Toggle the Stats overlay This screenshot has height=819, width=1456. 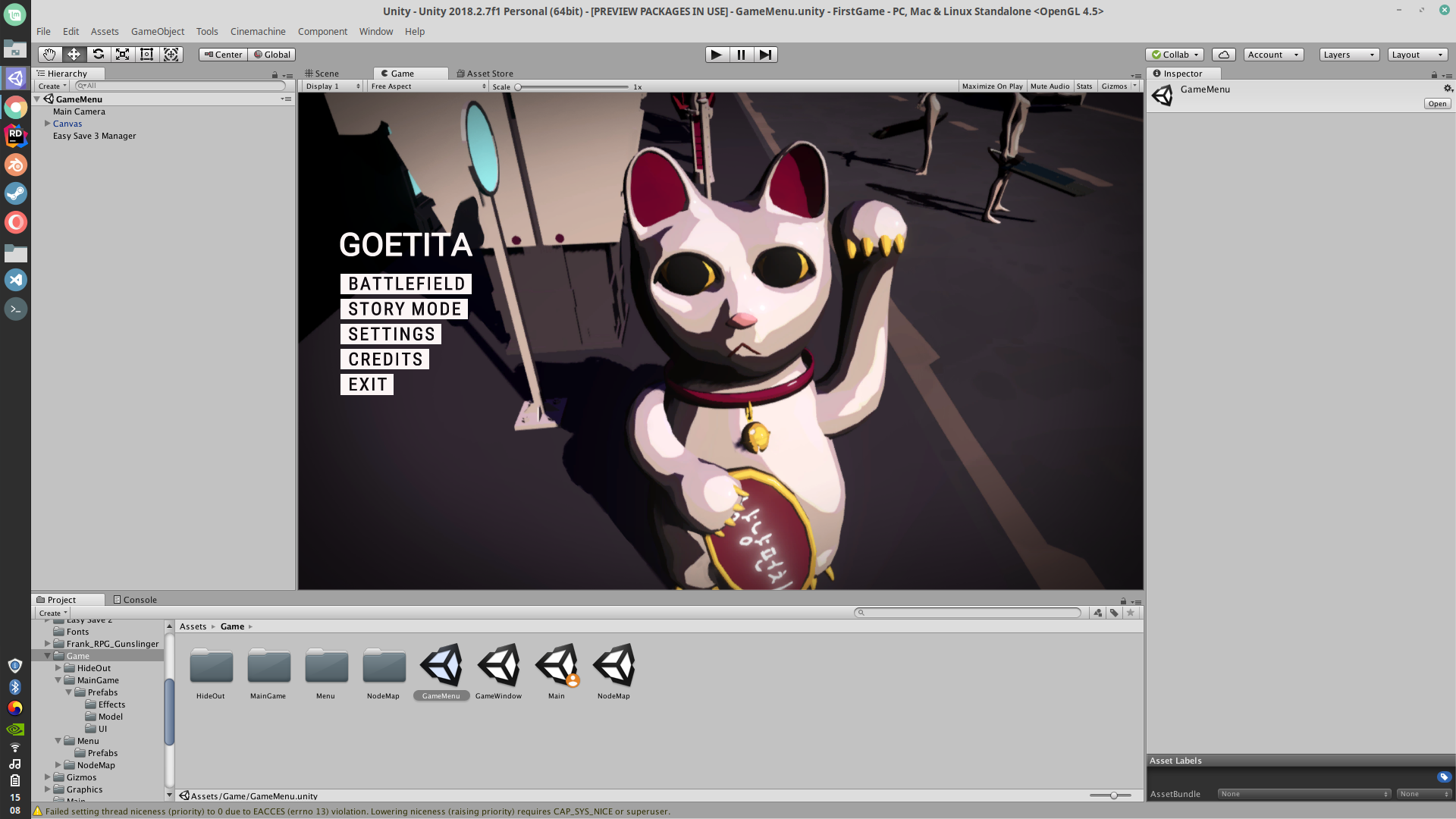(1084, 86)
